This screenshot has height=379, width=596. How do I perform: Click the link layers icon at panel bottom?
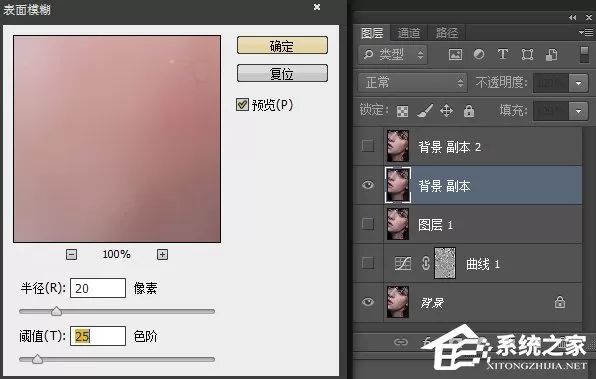click(x=401, y=342)
